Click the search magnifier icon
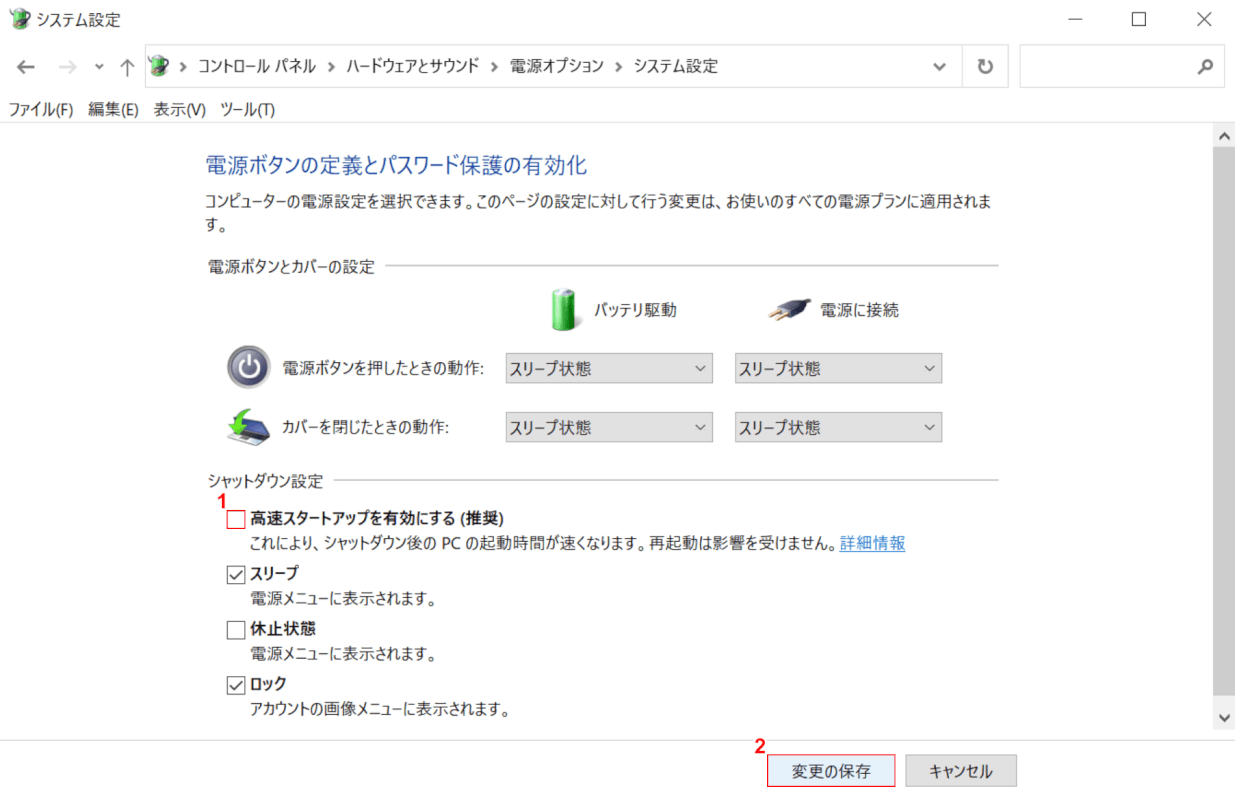1235x800 pixels. click(x=1204, y=66)
